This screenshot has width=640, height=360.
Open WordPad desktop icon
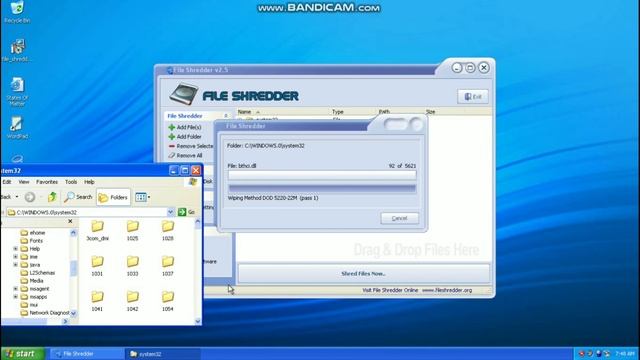[x=17, y=128]
